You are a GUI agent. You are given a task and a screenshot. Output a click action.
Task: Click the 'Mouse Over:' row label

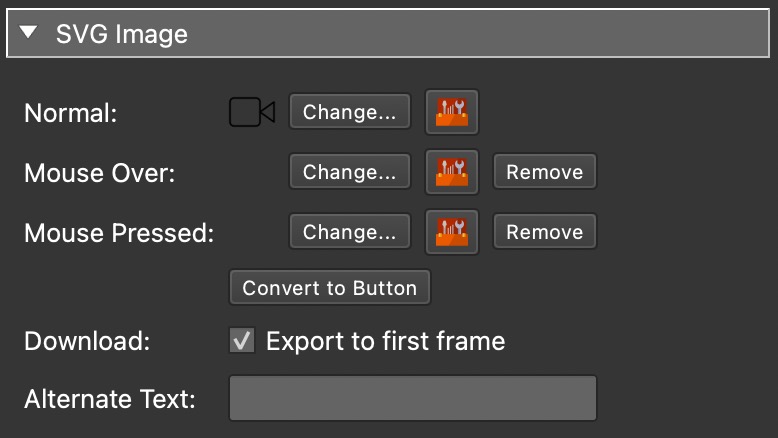(x=99, y=173)
